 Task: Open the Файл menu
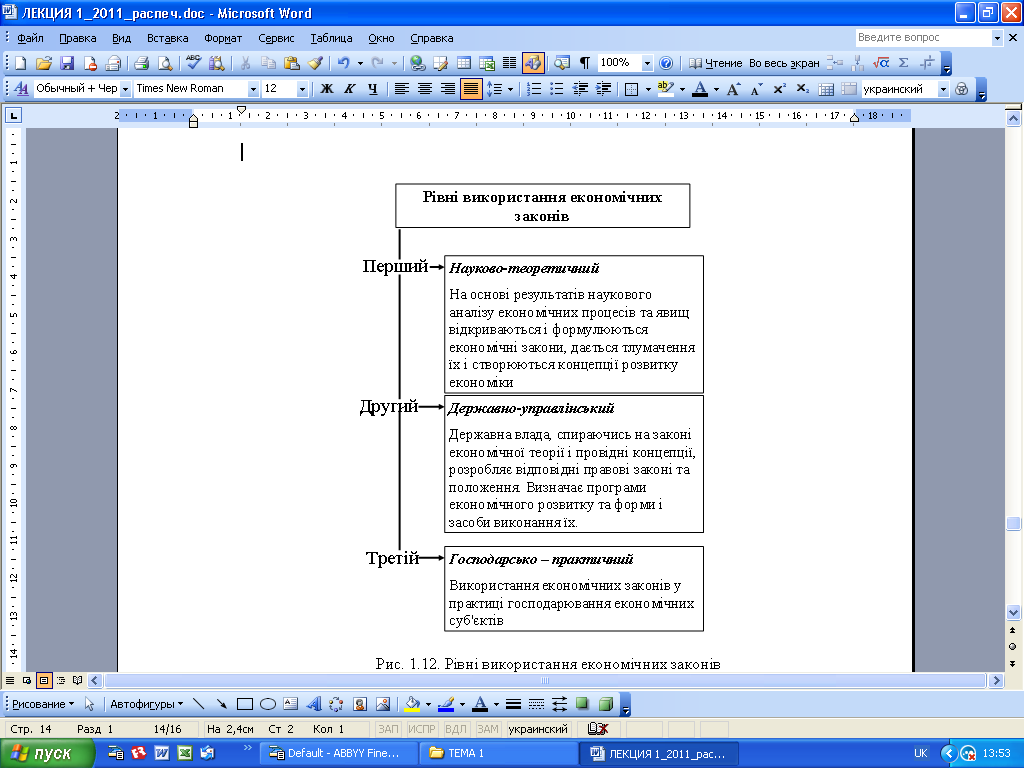click(30, 38)
